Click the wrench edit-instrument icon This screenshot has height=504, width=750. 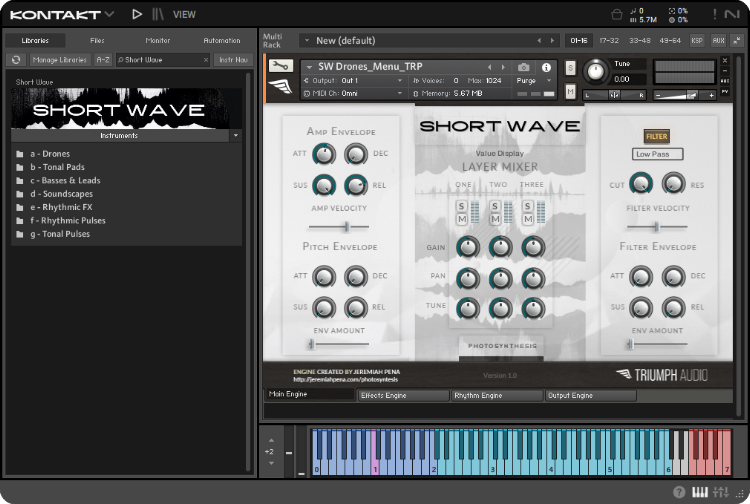click(x=281, y=67)
